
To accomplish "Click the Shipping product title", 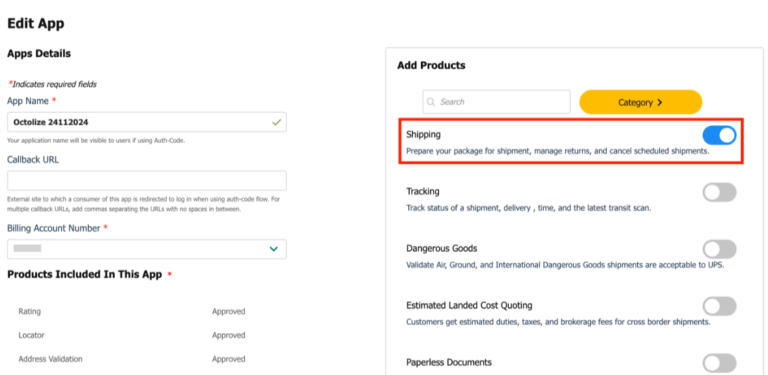I will (423, 134).
